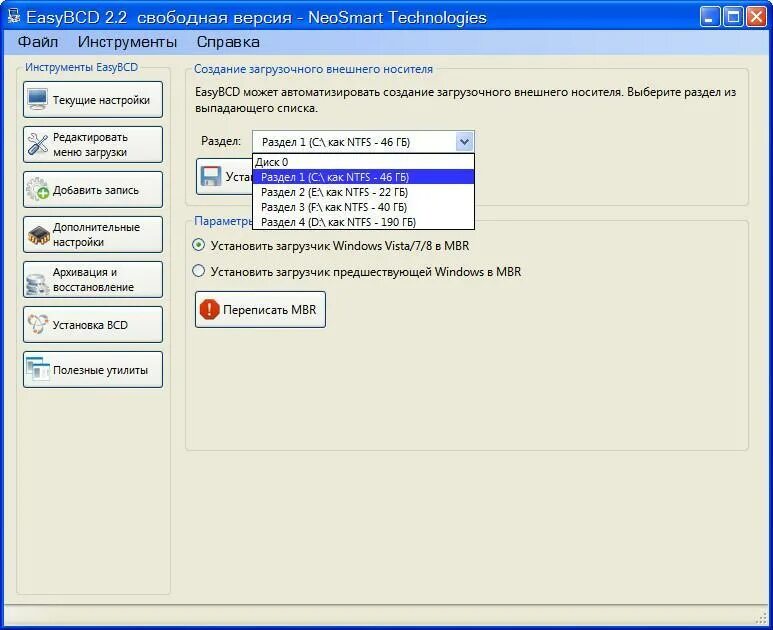The image size is (773, 630).
Task: Open Текущие настройки view
Action: (93, 100)
